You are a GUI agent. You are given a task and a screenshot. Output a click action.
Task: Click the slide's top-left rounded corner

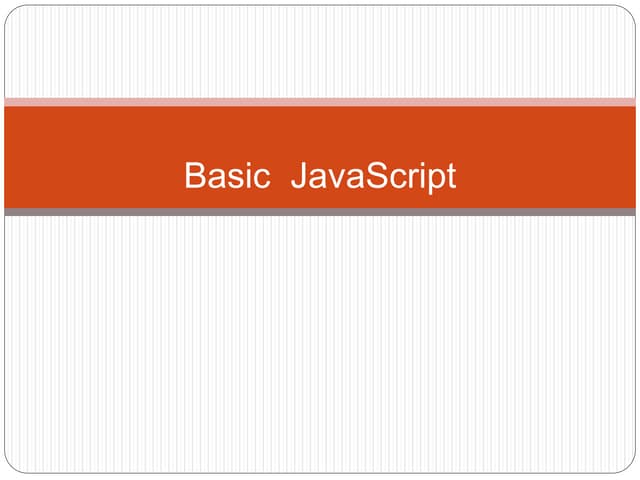(x=10, y=11)
